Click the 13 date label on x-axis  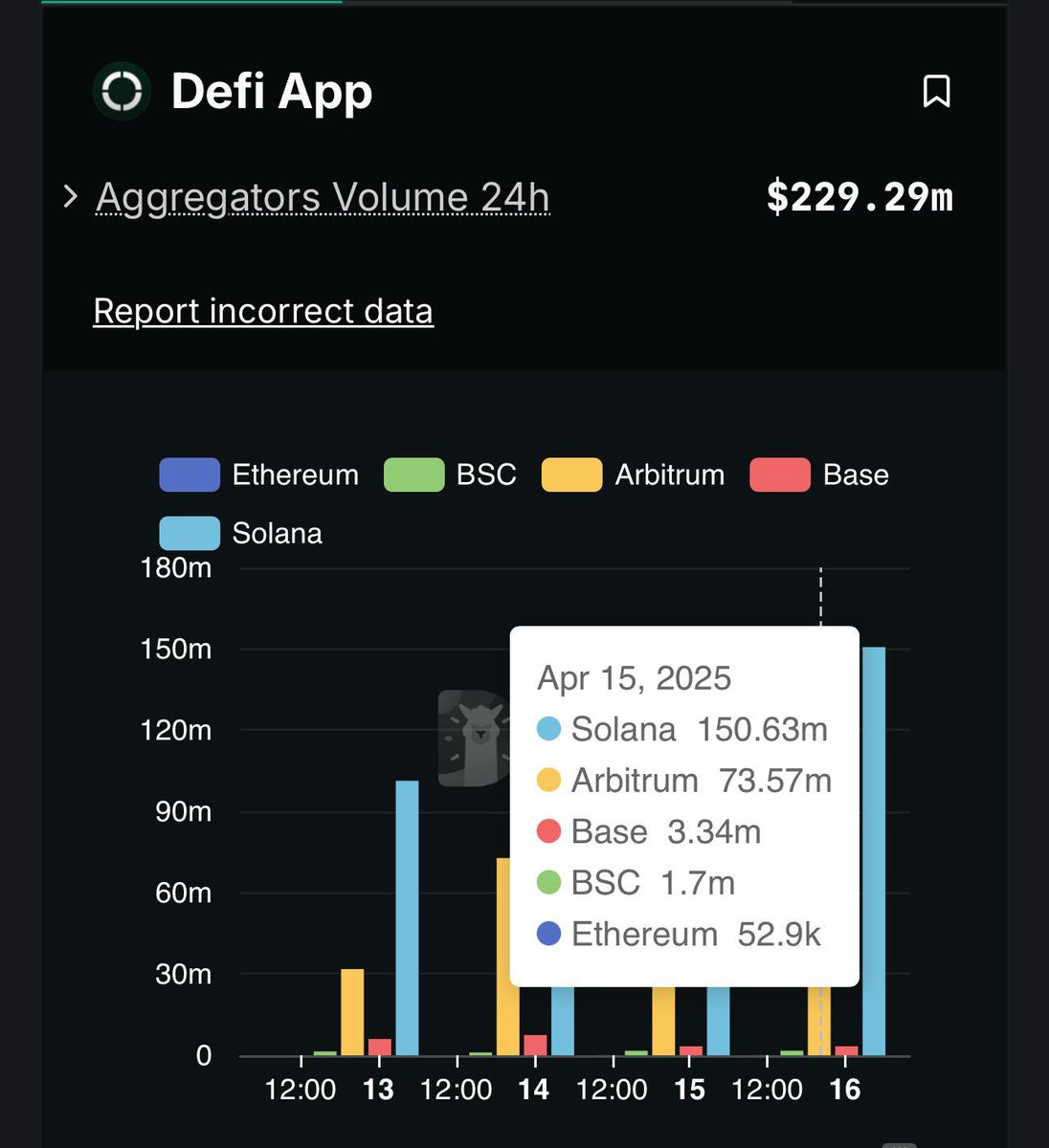point(378,1090)
